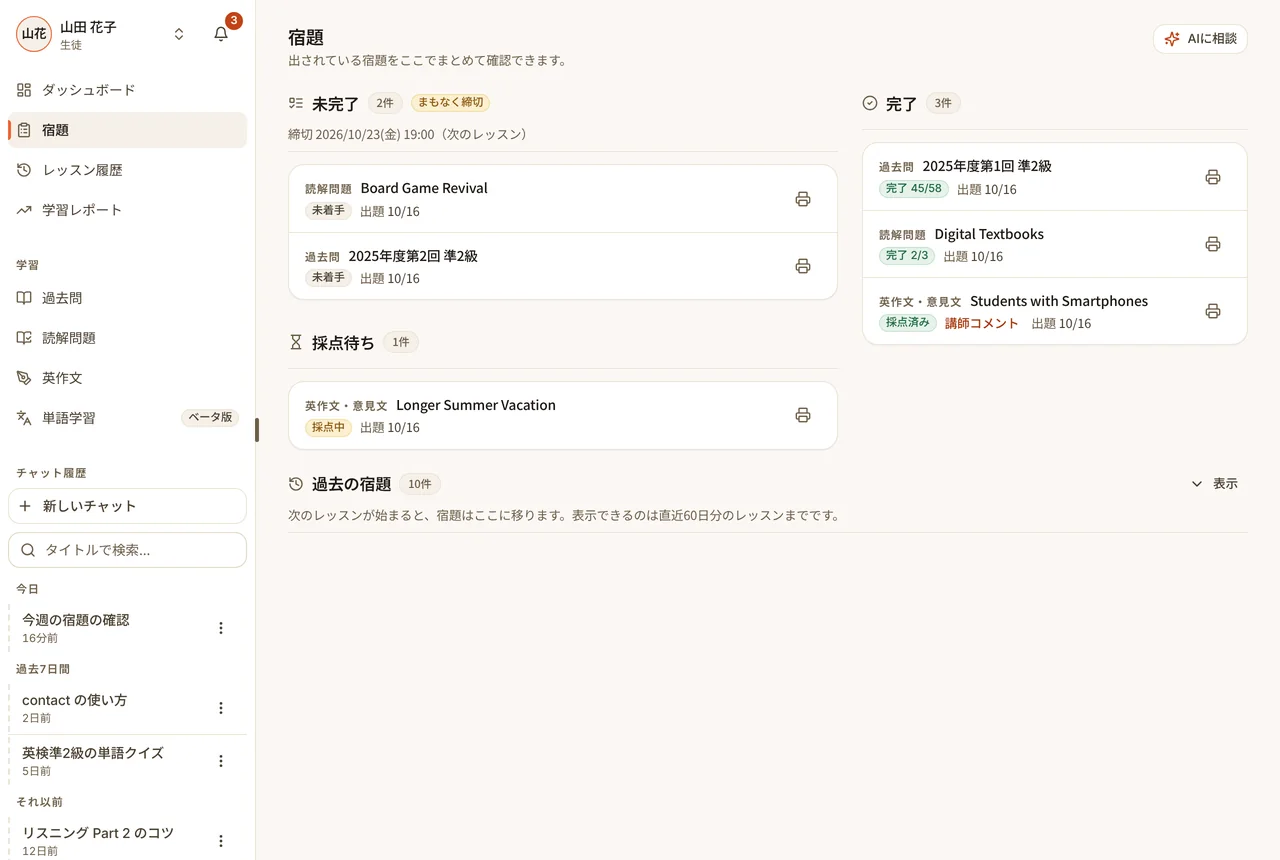Click the AIに相談 button

point(1200,39)
